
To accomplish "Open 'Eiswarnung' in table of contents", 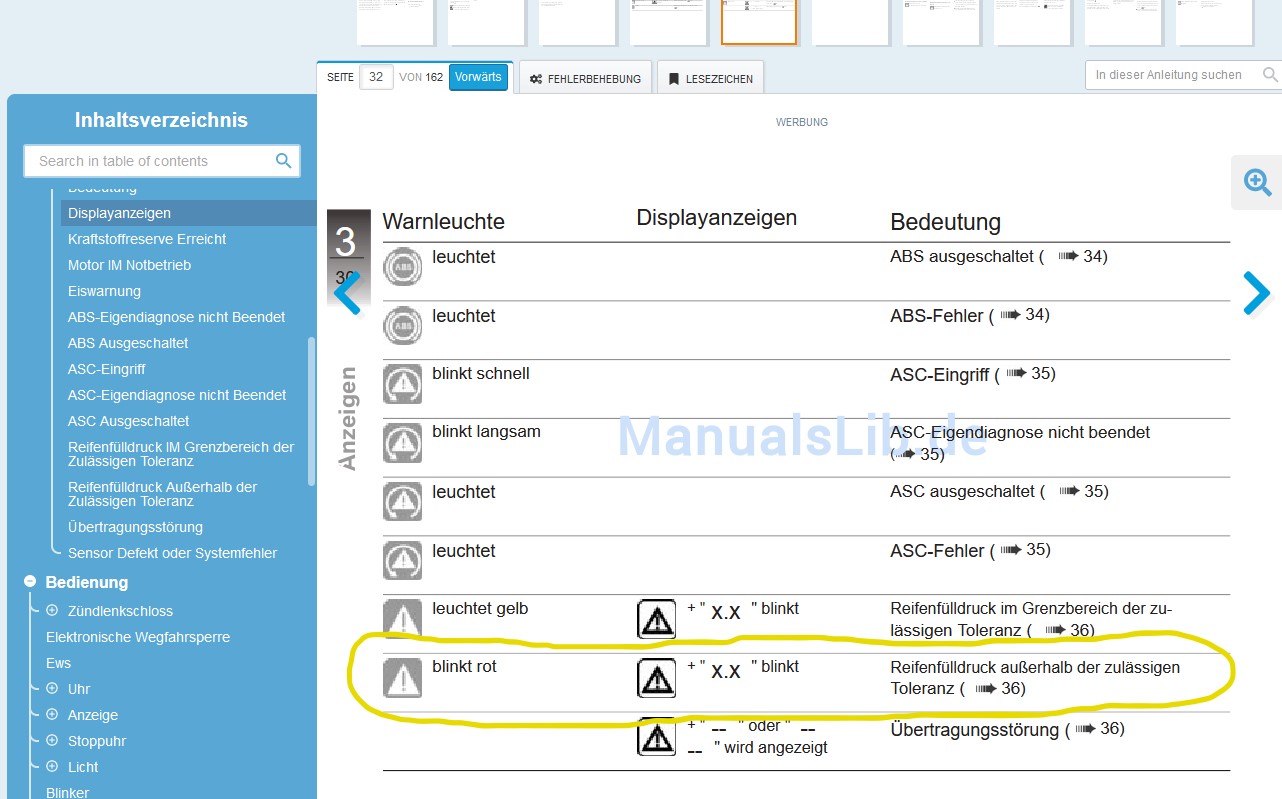I will pos(104,291).
